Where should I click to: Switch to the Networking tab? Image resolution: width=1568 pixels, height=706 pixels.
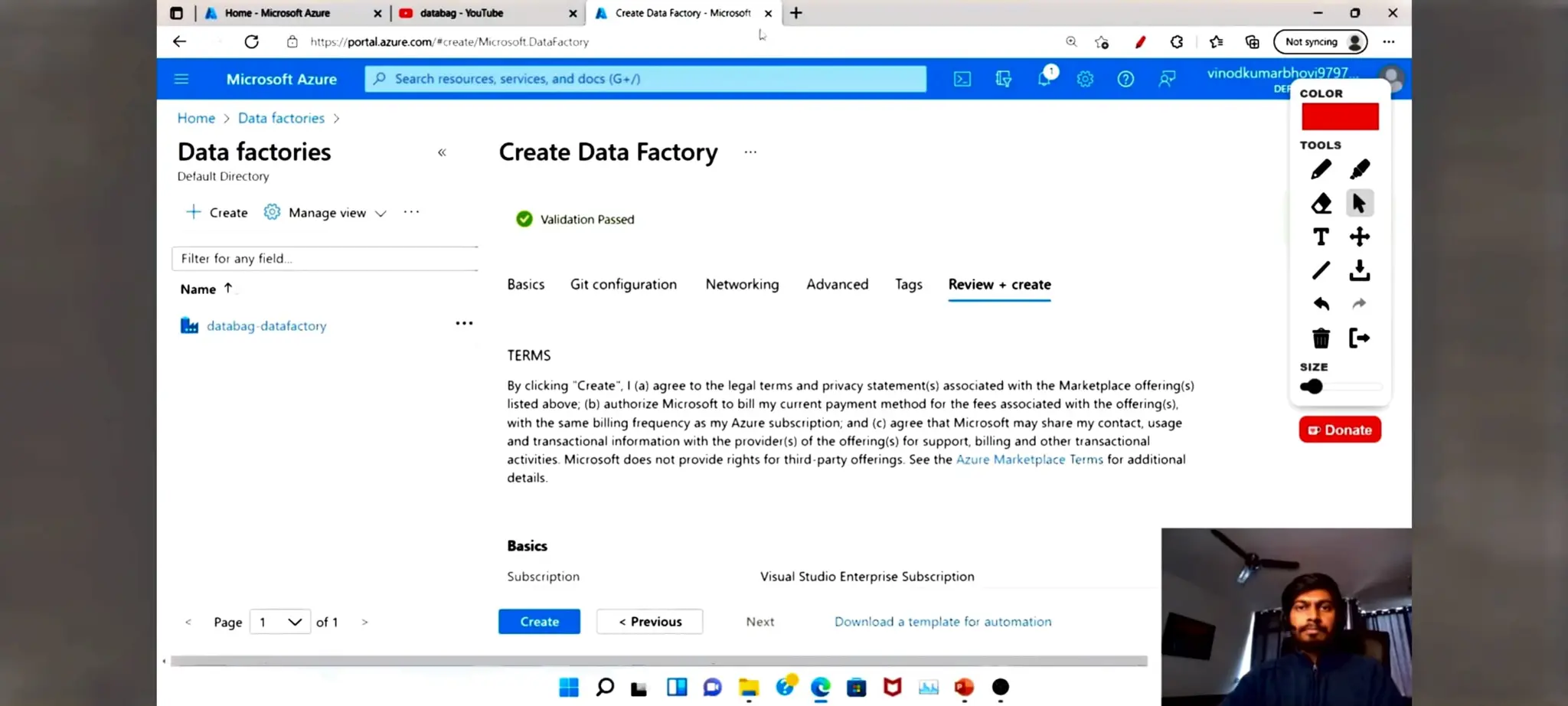742,284
